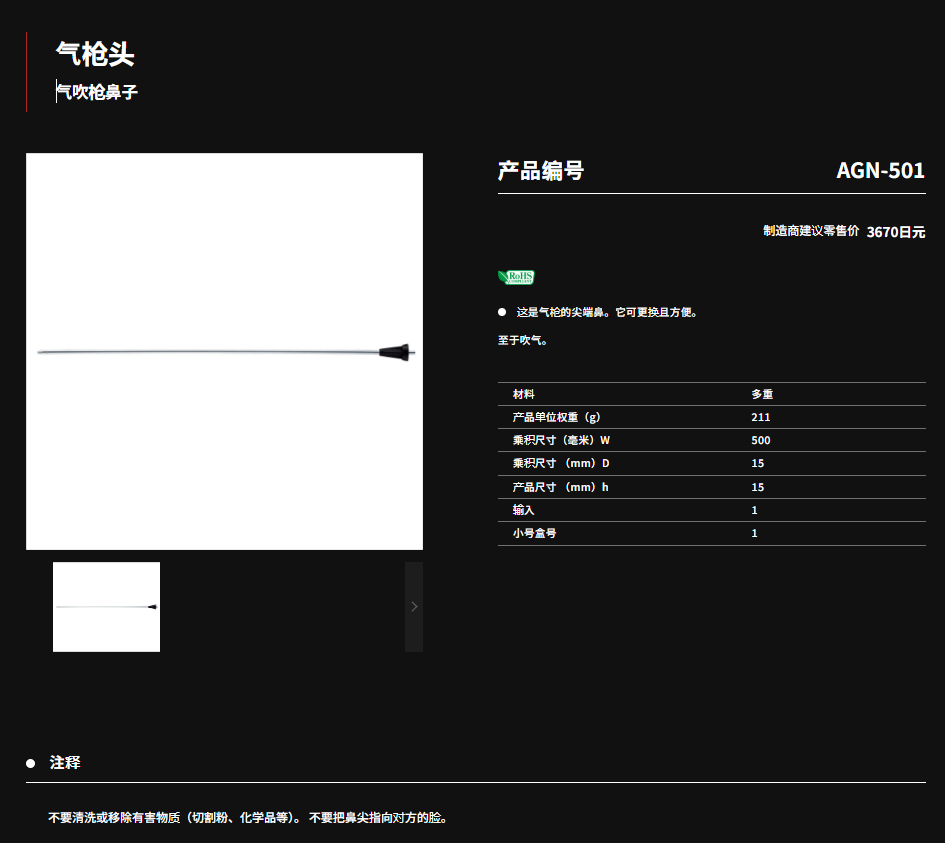Click the 小号盒号 row label
This screenshot has width=945, height=843.
point(534,533)
